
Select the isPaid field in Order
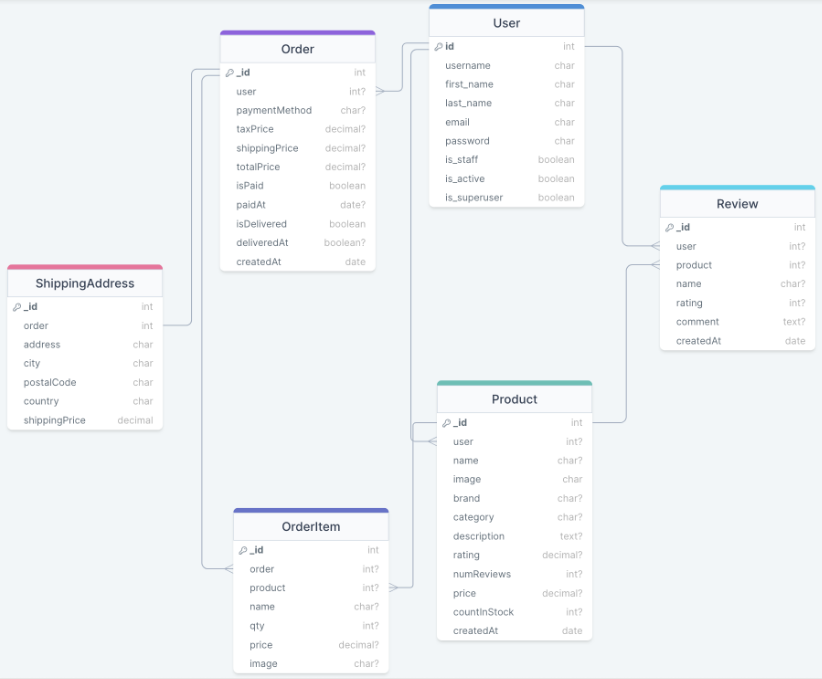(x=298, y=186)
